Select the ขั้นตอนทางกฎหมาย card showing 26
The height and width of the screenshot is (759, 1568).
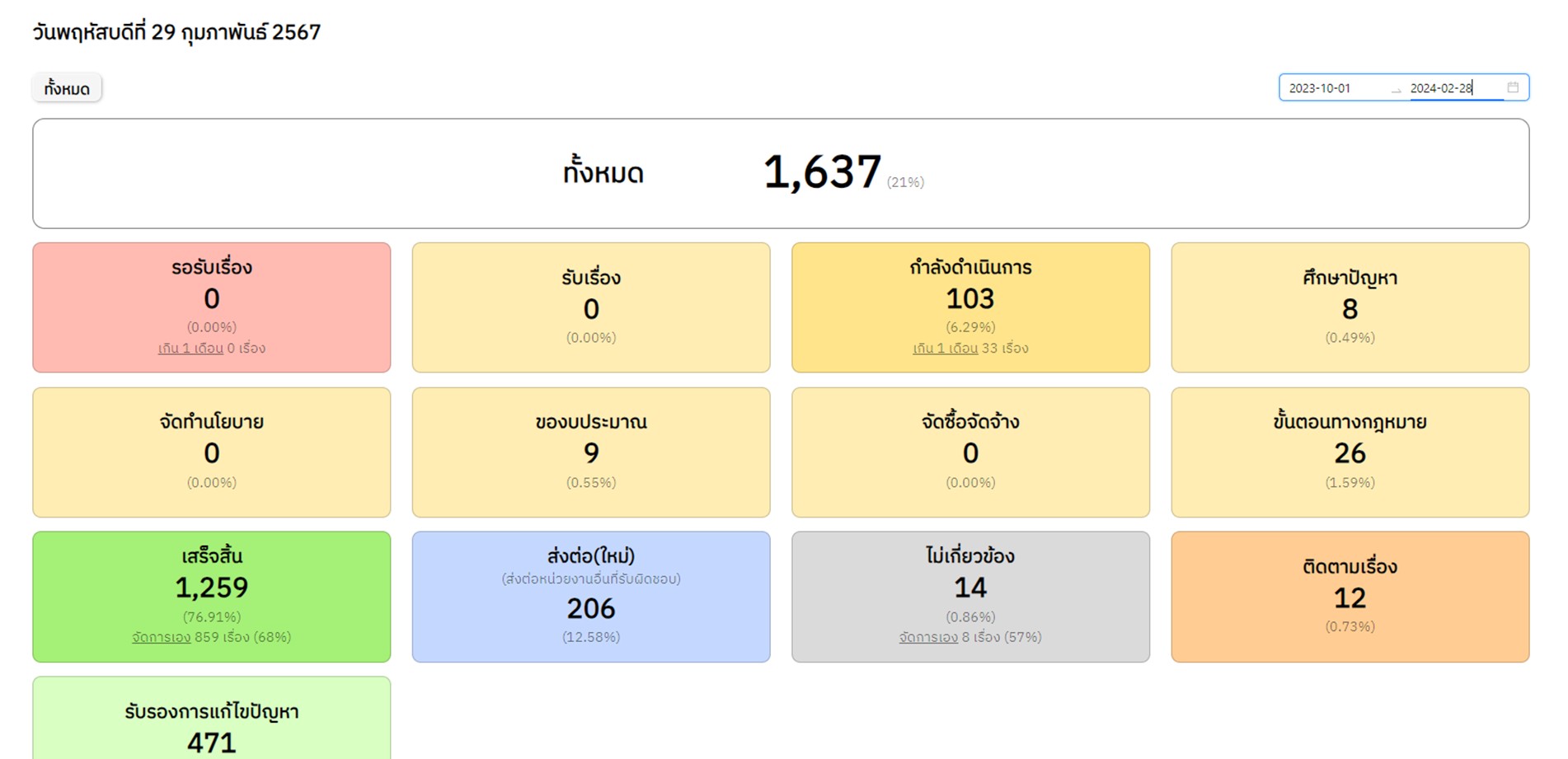1350,452
